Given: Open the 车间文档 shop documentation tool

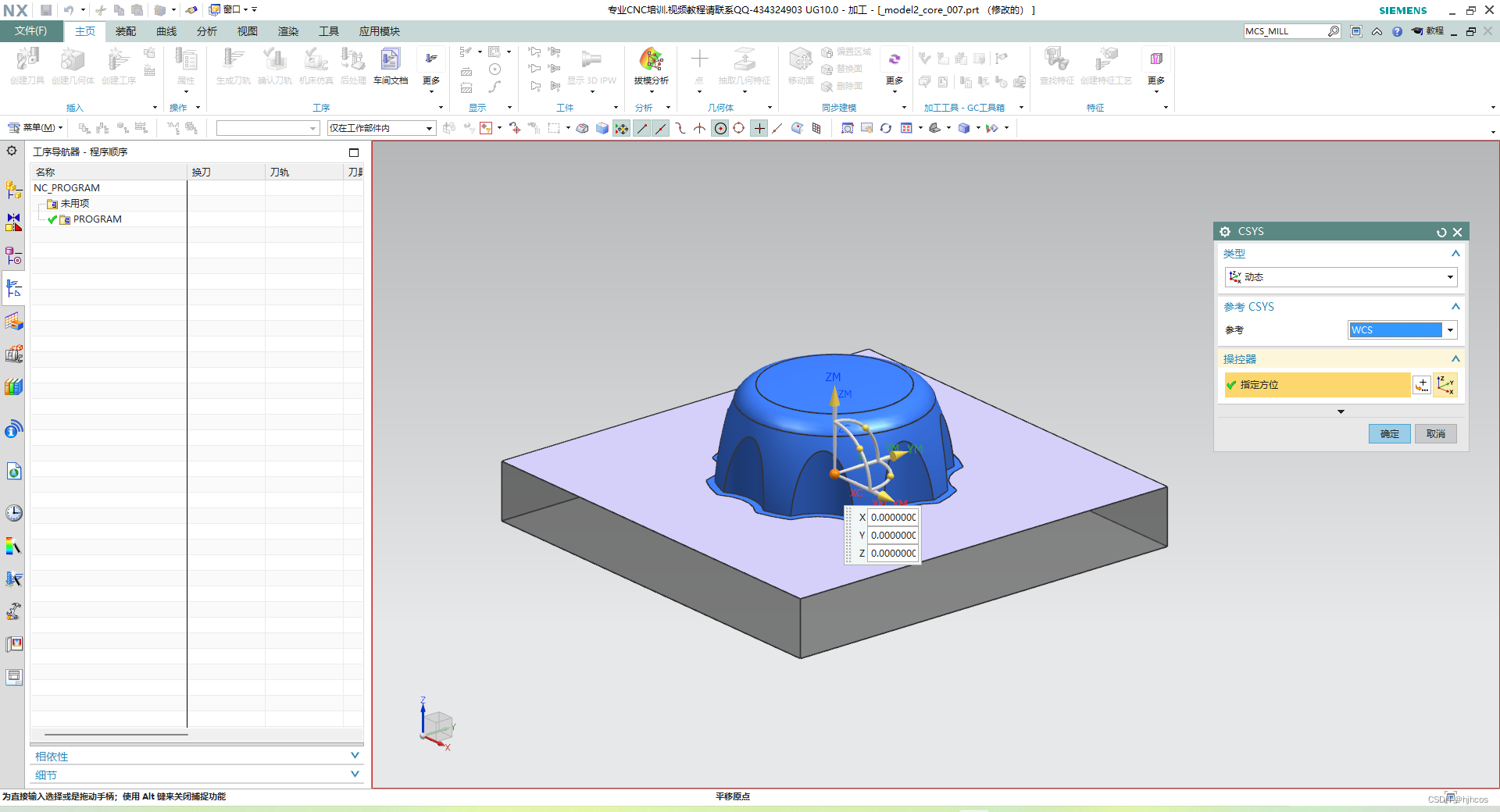Looking at the screenshot, I should point(391,66).
